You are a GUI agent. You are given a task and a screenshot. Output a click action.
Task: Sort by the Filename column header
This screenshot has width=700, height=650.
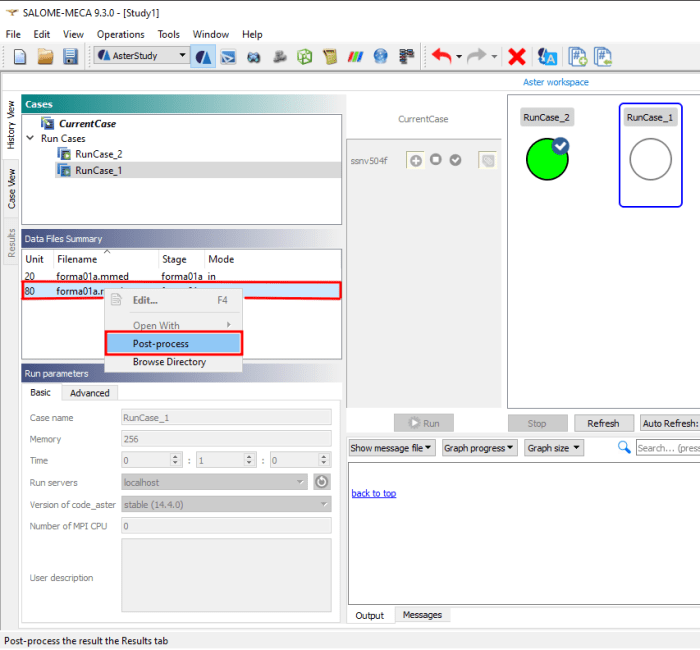pos(106,259)
